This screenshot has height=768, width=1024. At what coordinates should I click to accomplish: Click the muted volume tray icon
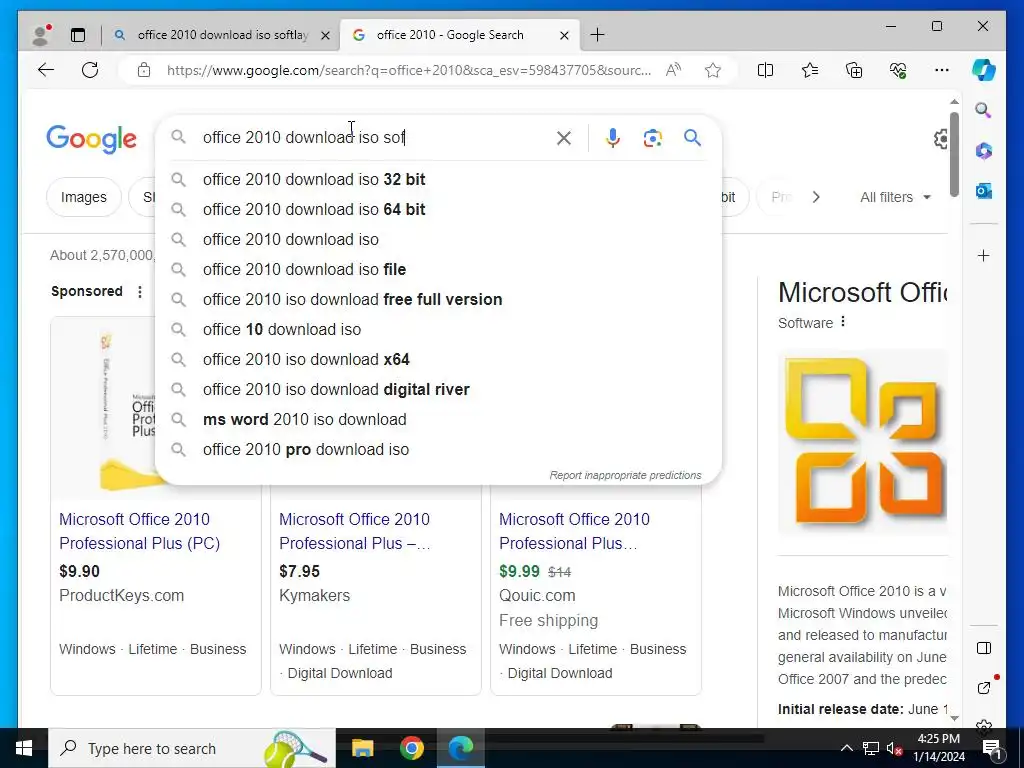tap(894, 748)
